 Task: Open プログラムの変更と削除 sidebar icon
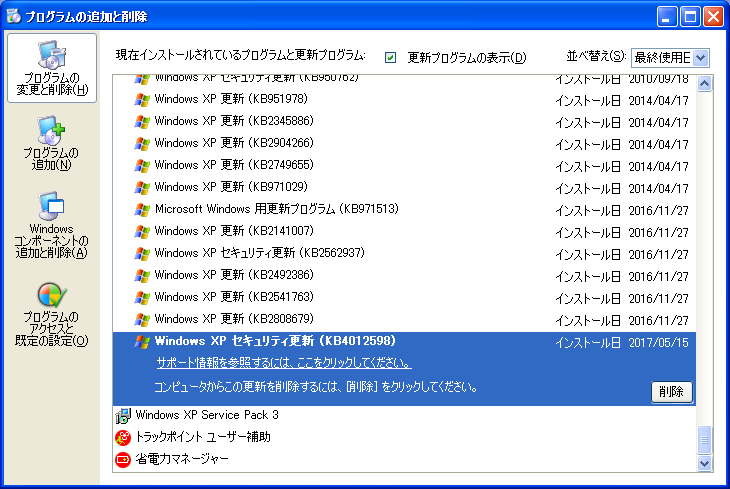52,68
